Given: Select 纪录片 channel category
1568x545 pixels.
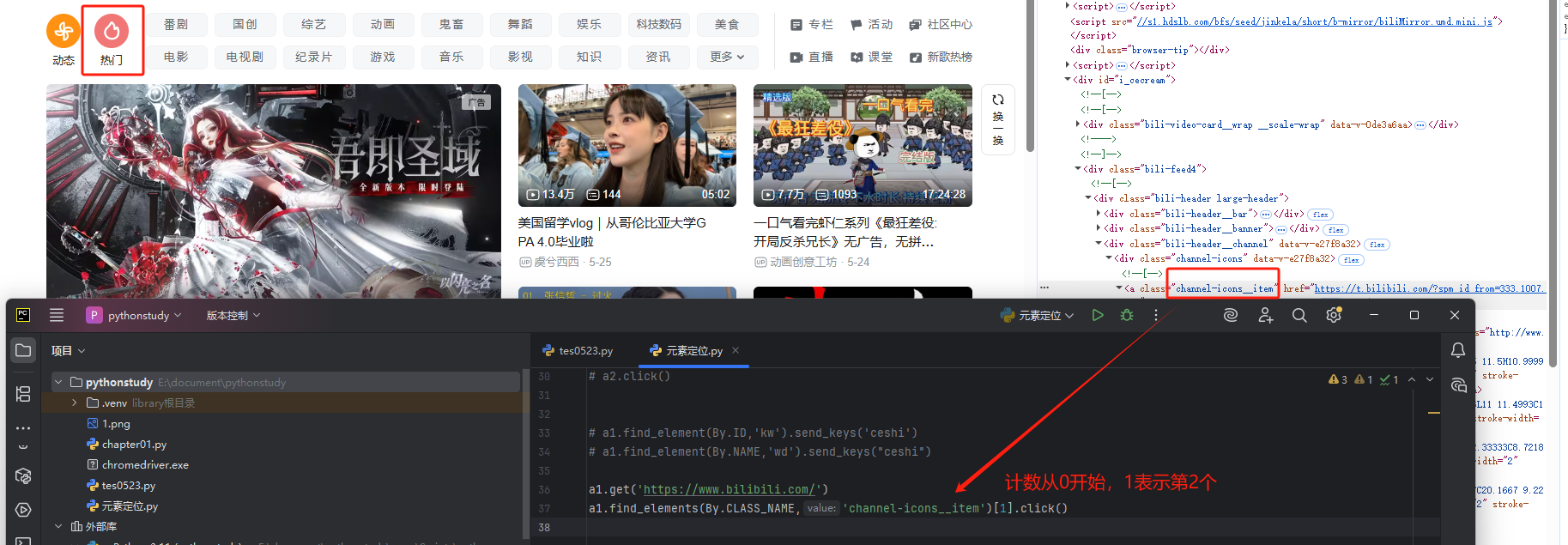Looking at the screenshot, I should [x=313, y=57].
